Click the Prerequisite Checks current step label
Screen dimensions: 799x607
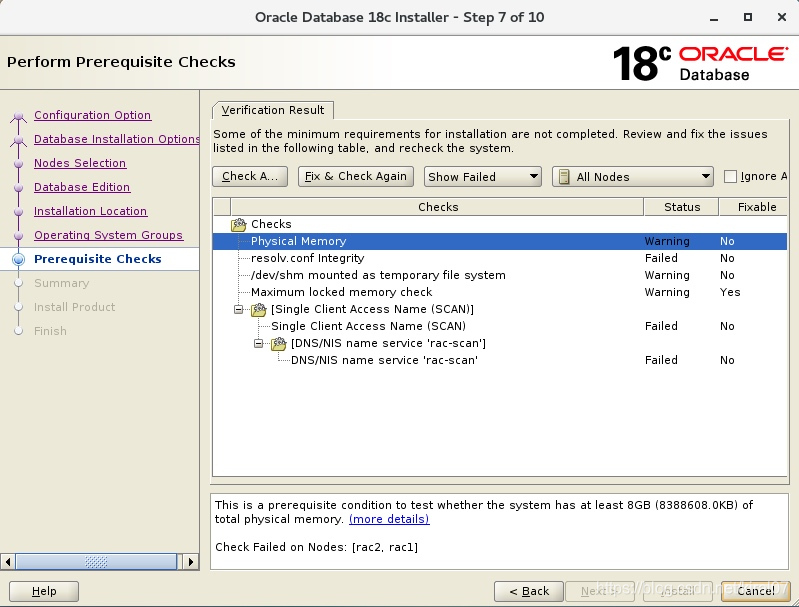click(98, 259)
